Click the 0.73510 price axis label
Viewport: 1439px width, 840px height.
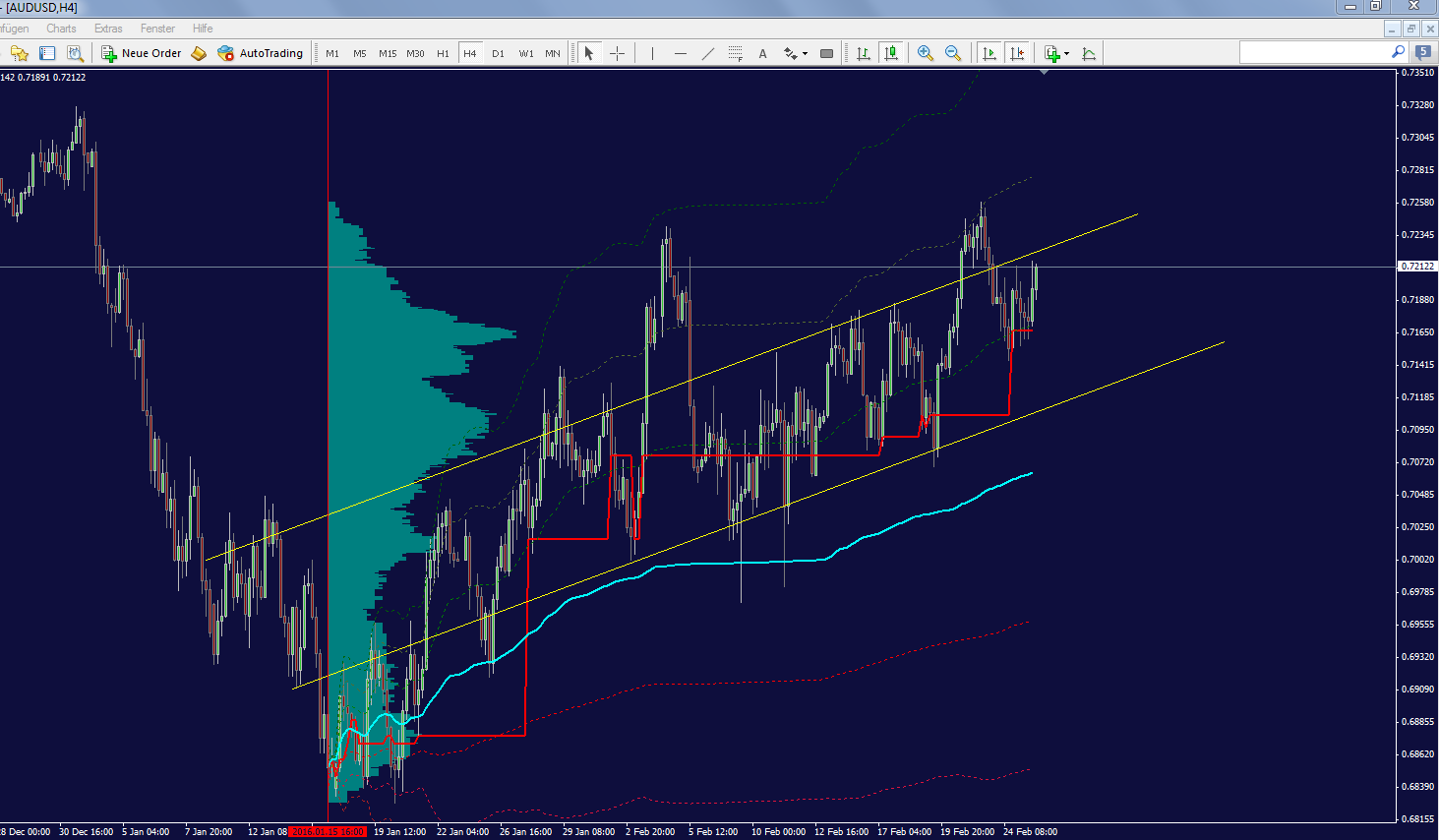tap(1417, 73)
